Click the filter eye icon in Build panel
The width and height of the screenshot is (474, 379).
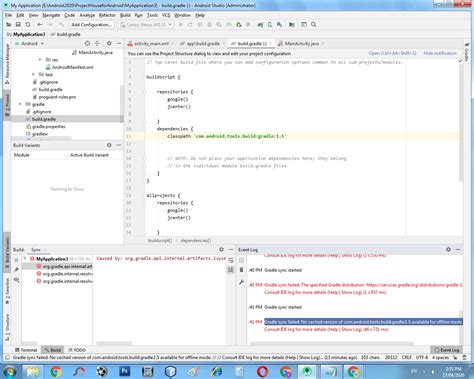[x=16, y=280]
